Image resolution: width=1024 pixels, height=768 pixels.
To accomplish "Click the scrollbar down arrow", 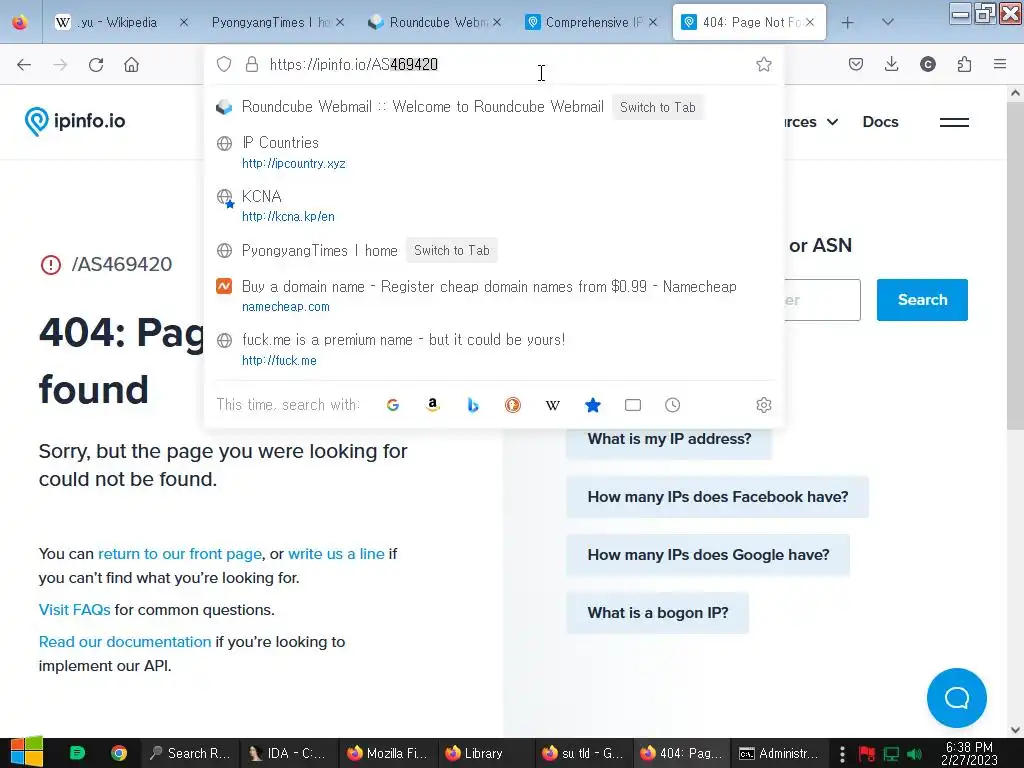I will (1015, 730).
